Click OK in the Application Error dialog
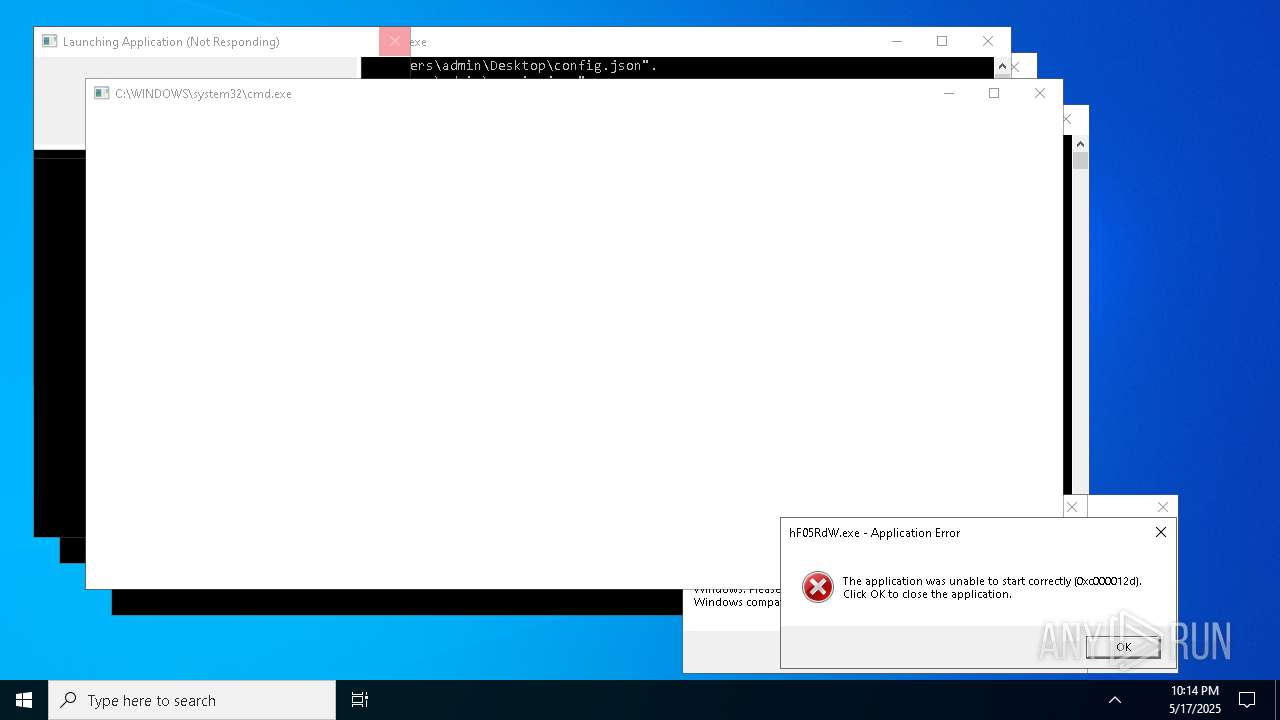This screenshot has height=720, width=1280. tap(1123, 647)
